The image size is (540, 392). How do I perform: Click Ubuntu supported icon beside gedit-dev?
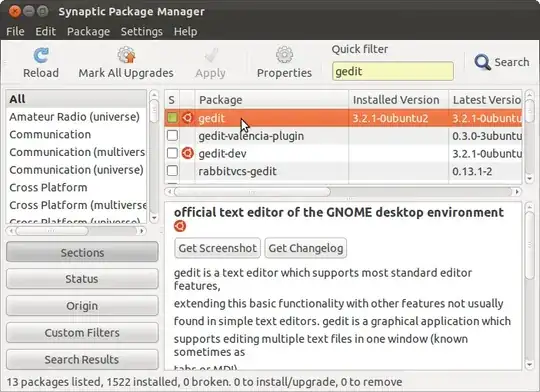click(x=187, y=153)
